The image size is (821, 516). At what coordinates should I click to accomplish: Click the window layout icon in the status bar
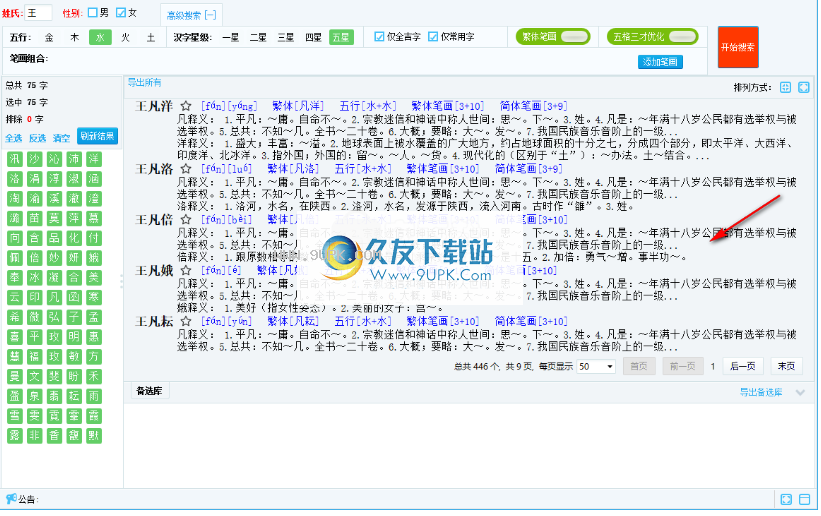805,499
